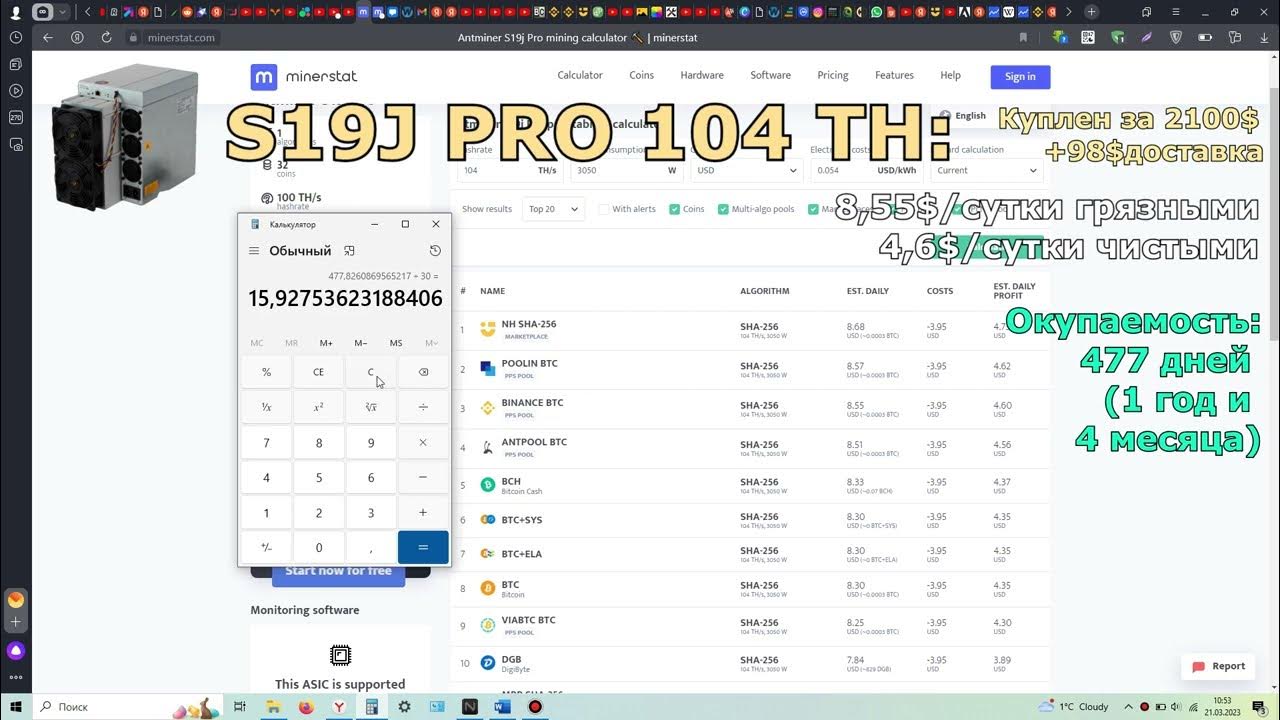Open Yandex Browser from taskbar
Image resolution: width=1280 pixels, height=720 pixels.
coord(339,706)
